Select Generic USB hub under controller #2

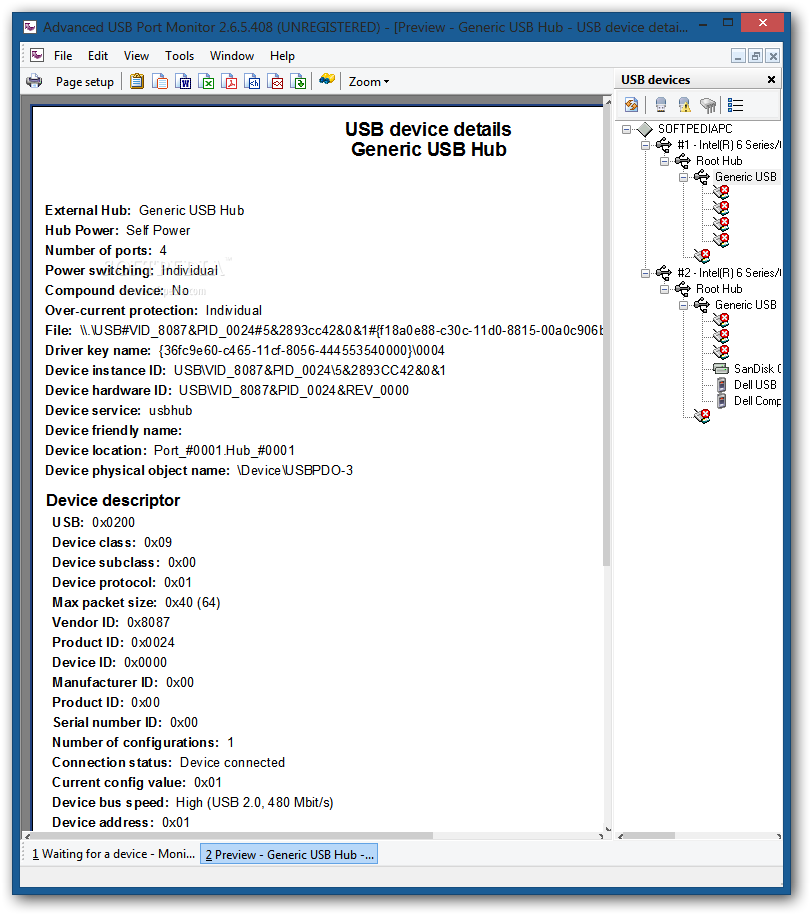746,305
